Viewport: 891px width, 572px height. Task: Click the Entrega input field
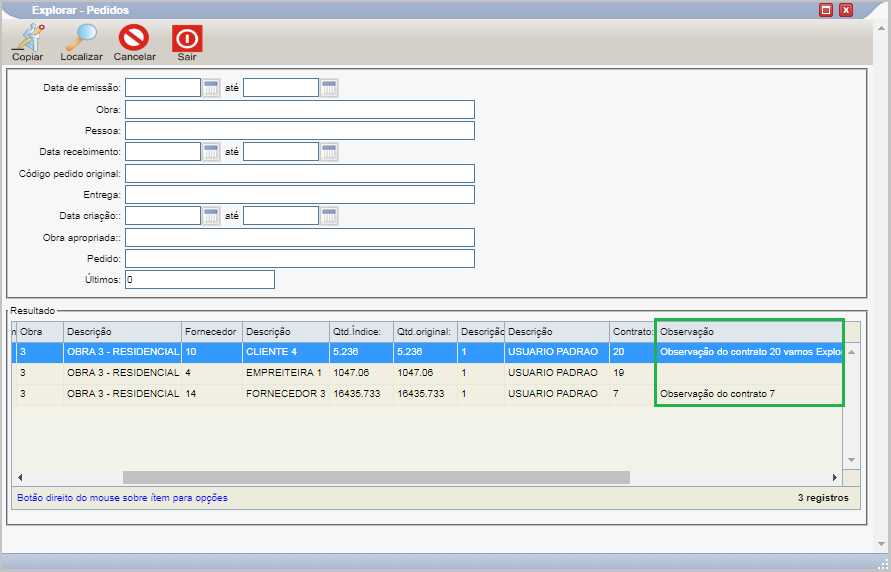pyautogui.click(x=299, y=194)
